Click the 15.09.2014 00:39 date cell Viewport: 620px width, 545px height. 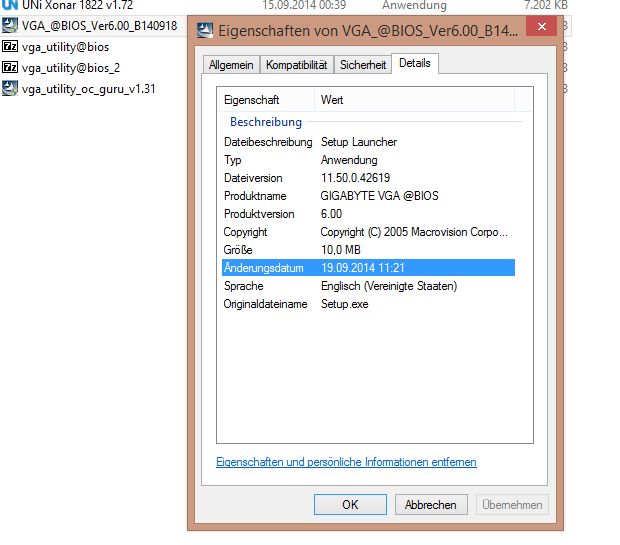304,5
